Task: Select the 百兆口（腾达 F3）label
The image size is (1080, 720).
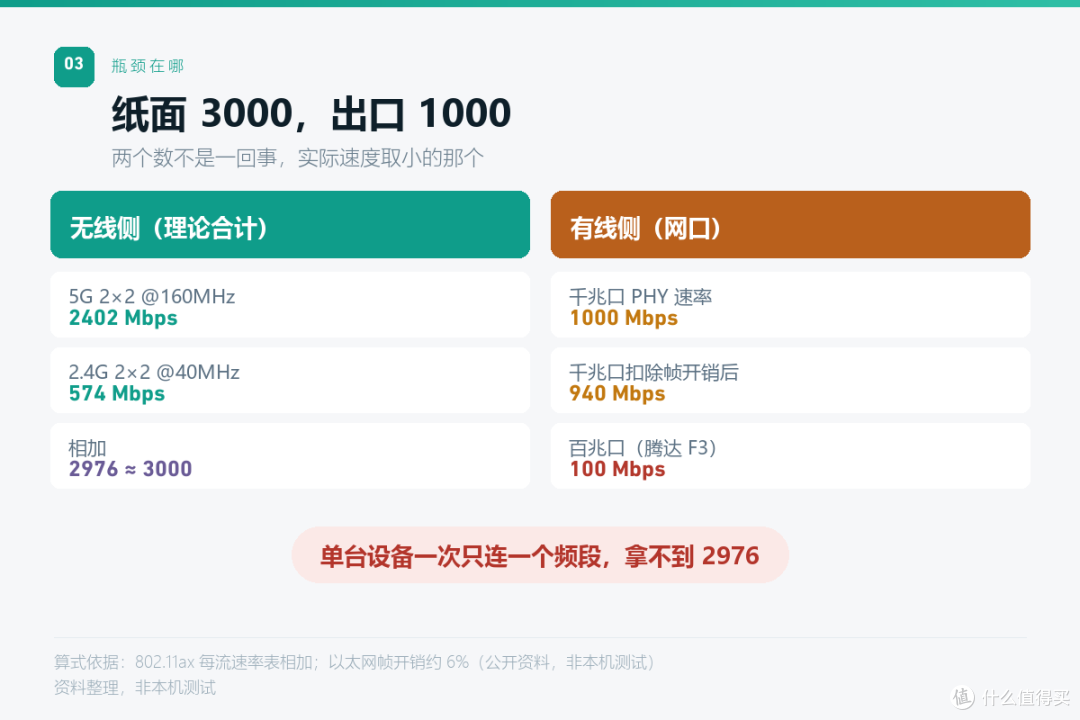Action: [x=643, y=448]
